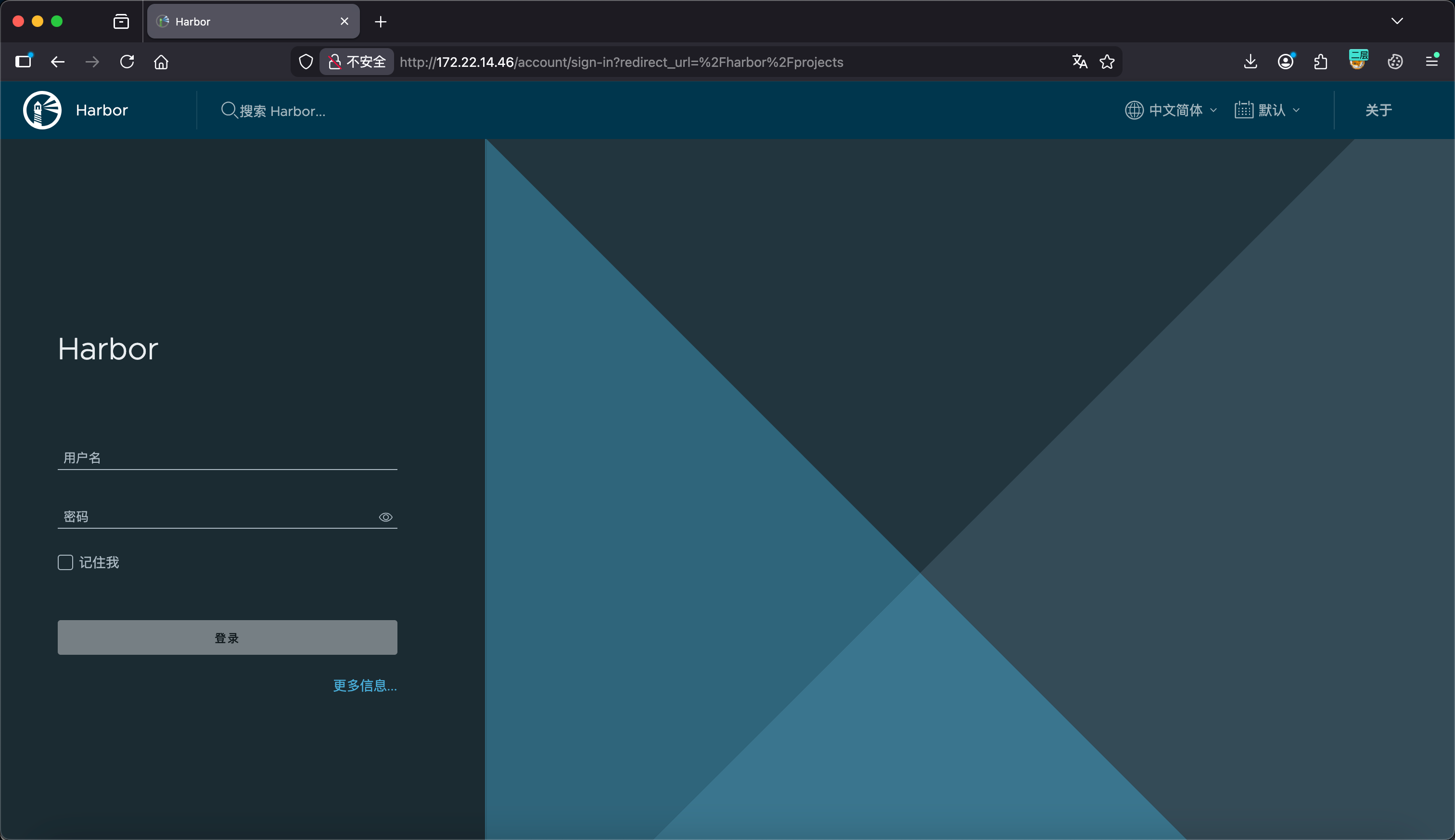1455x840 pixels.
Task: Click the 登录 login button
Action: tap(227, 637)
